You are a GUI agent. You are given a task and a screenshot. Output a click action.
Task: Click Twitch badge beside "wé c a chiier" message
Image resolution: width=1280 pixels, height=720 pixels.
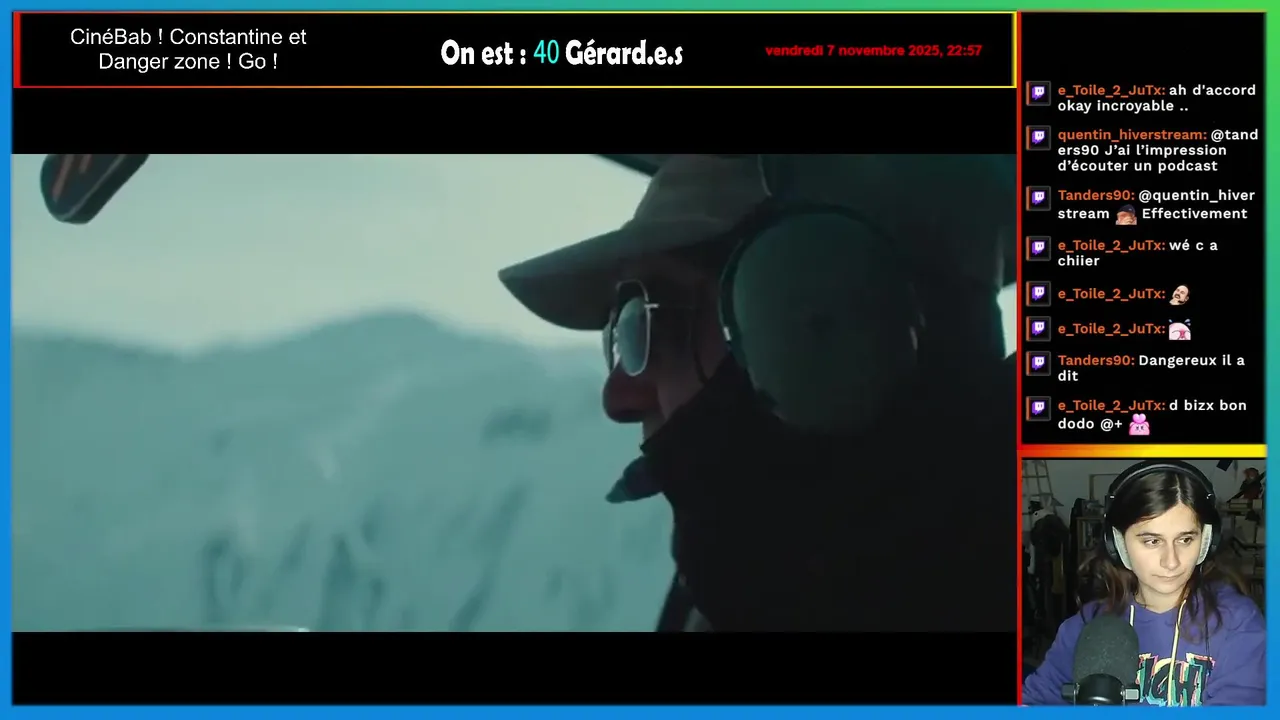1039,248
